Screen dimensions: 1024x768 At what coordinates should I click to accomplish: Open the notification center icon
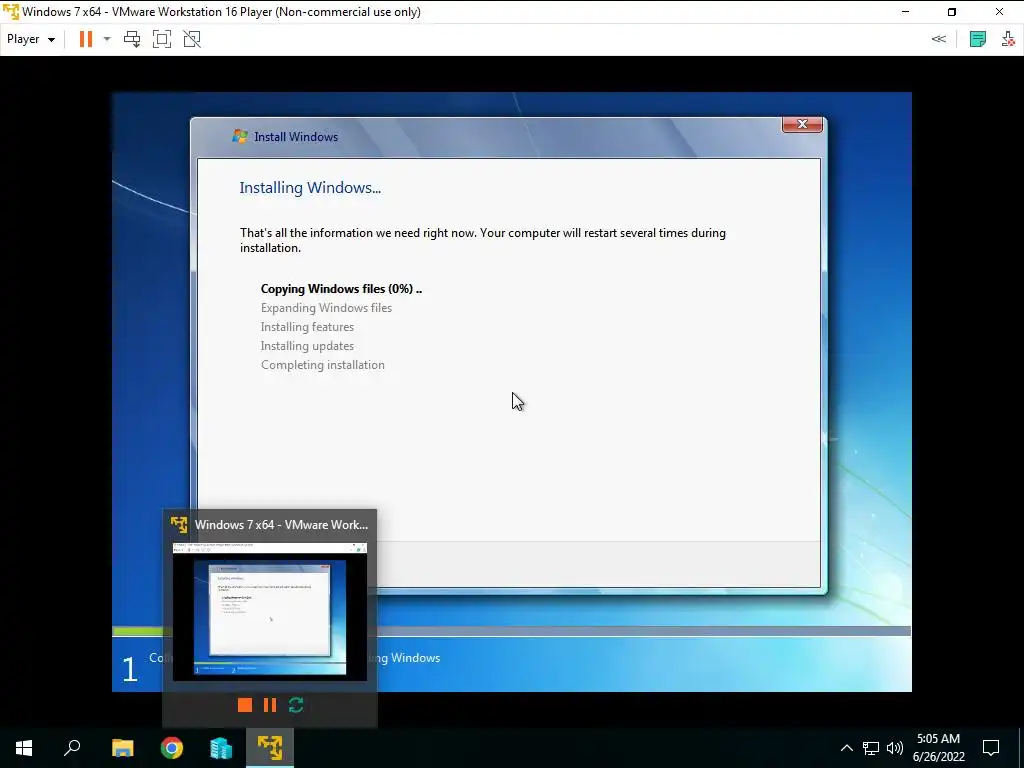coord(991,748)
